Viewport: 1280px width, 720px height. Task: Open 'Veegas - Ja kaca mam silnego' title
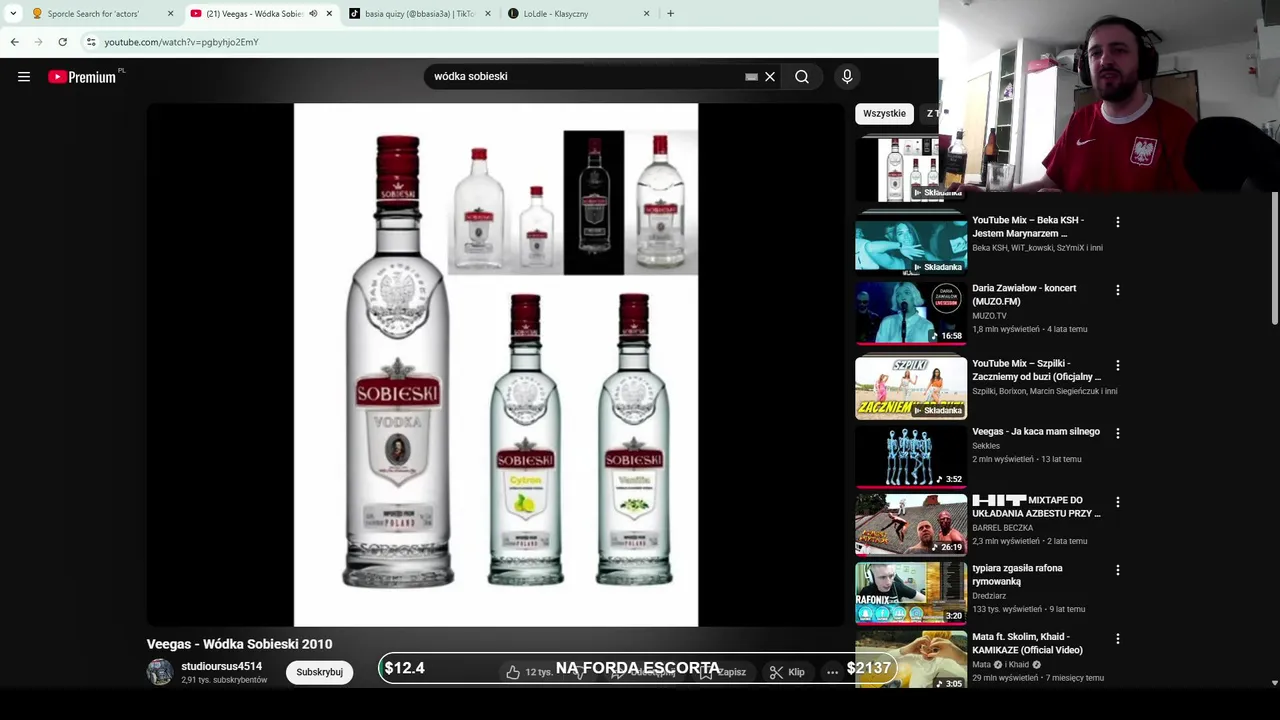tap(1036, 432)
